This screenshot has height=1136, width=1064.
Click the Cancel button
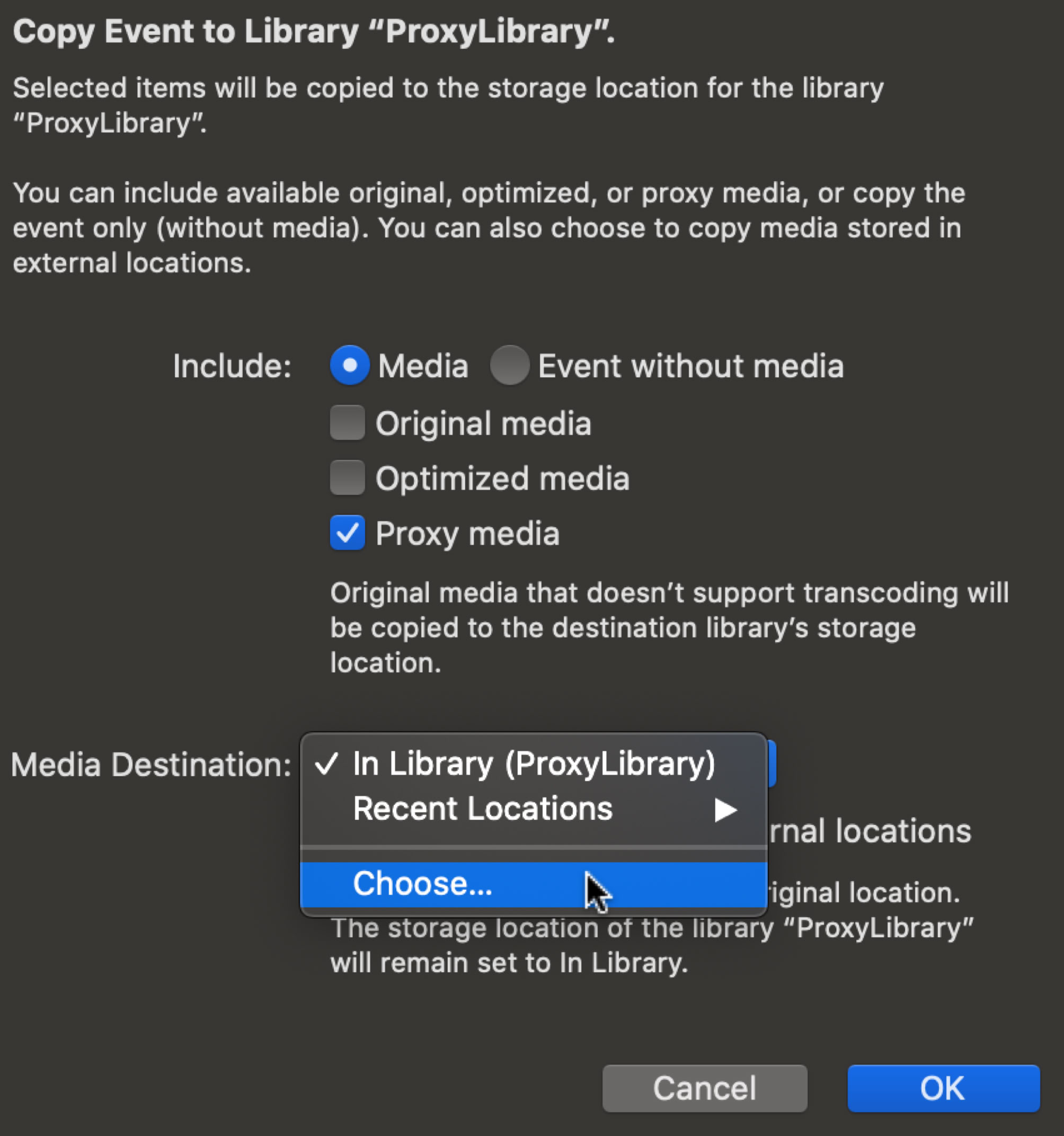705,1088
